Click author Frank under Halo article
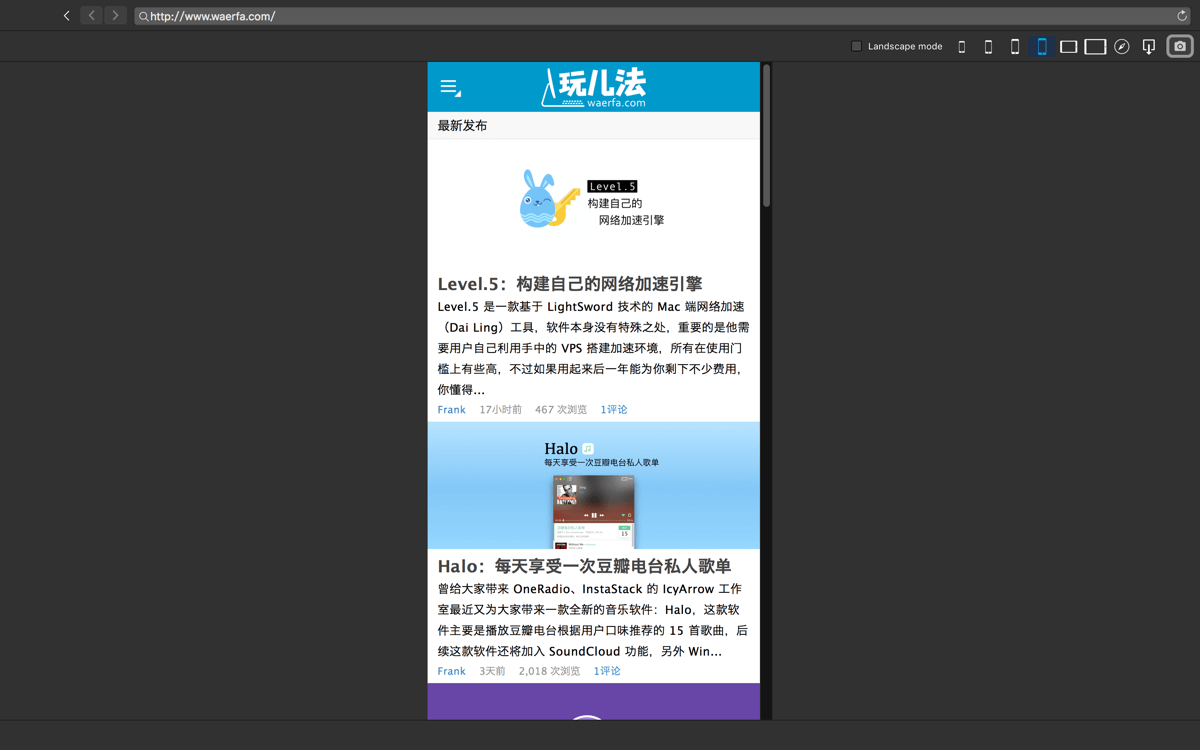 click(x=451, y=672)
